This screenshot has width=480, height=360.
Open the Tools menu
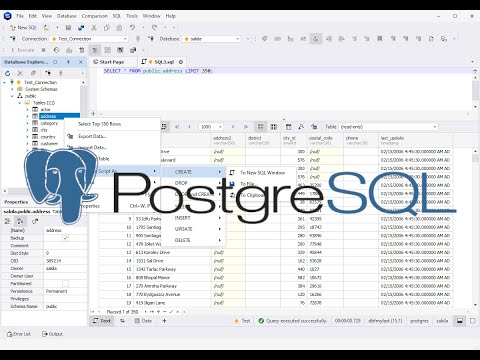132,16
